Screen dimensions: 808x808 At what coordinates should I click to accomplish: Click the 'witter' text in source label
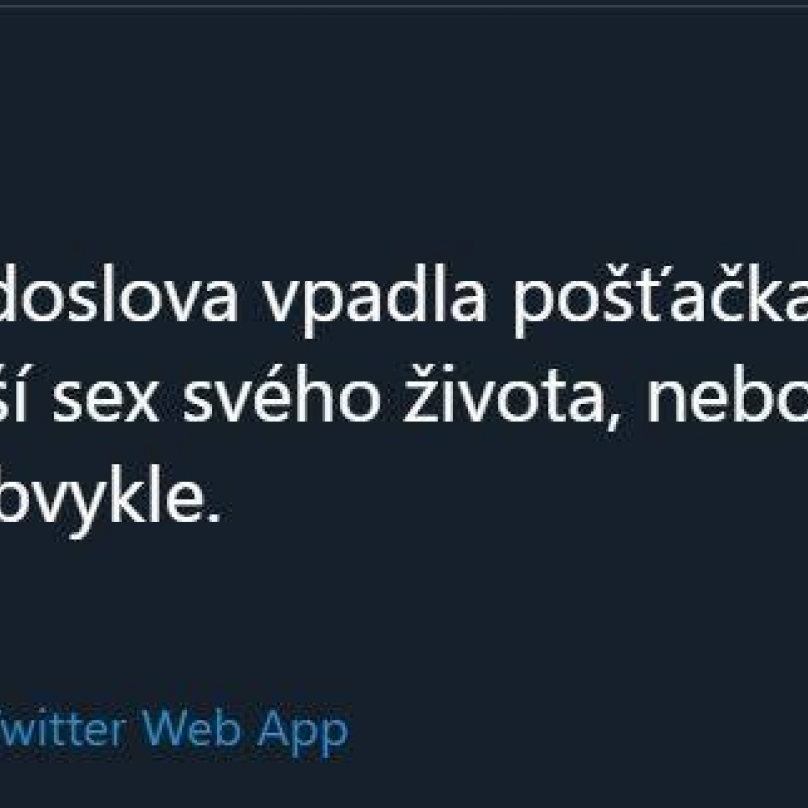63,729
